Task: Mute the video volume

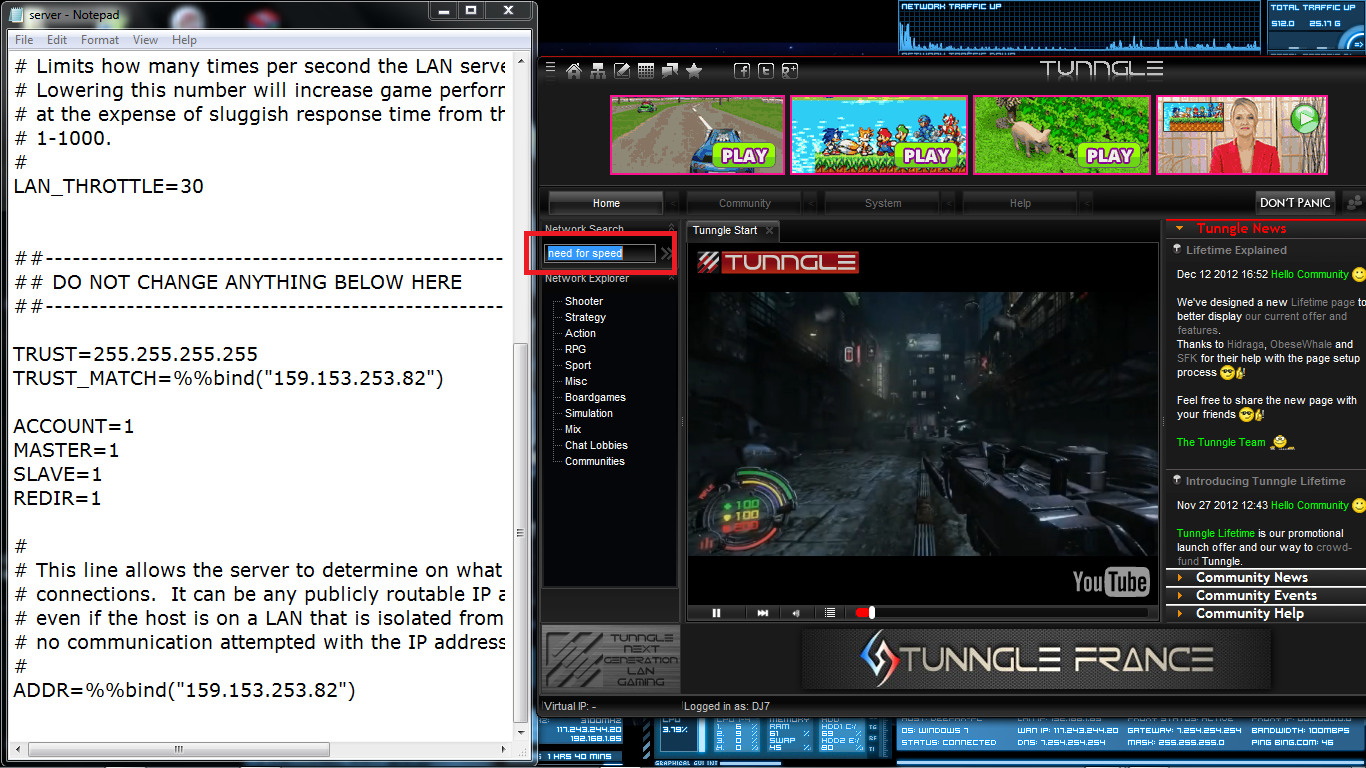Action: 796,613
